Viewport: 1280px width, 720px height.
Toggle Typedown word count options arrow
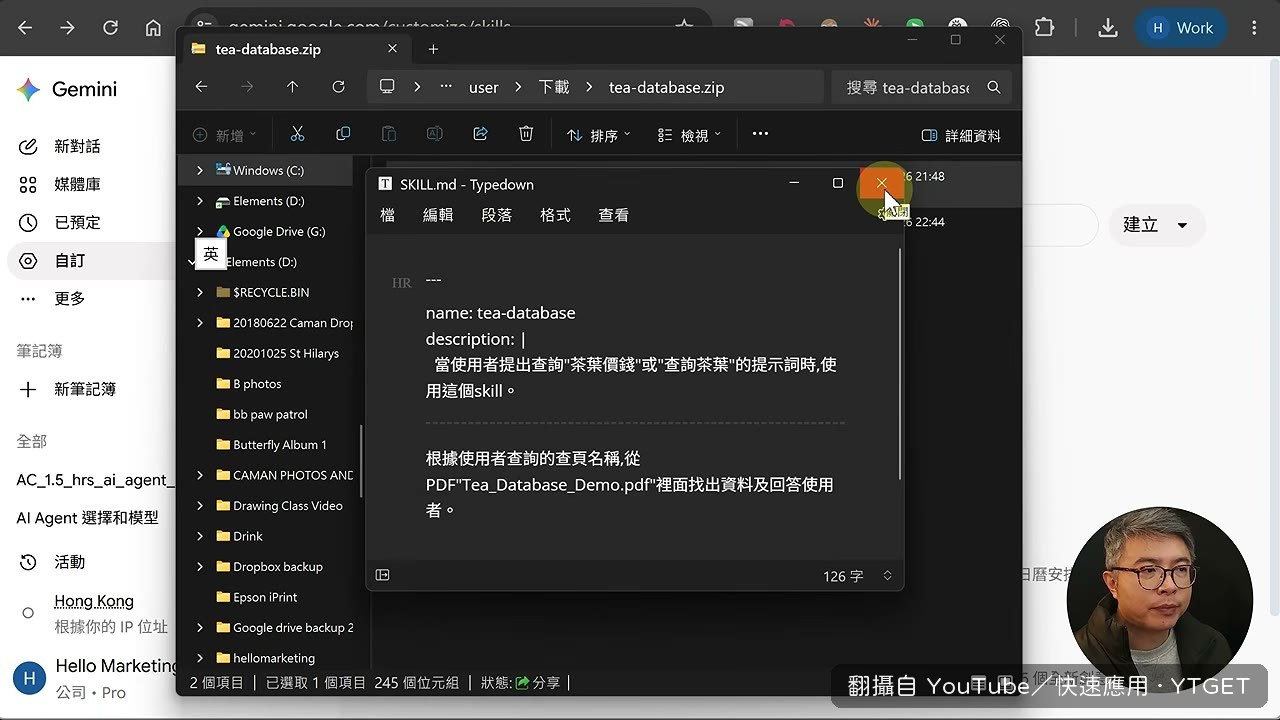click(887, 576)
